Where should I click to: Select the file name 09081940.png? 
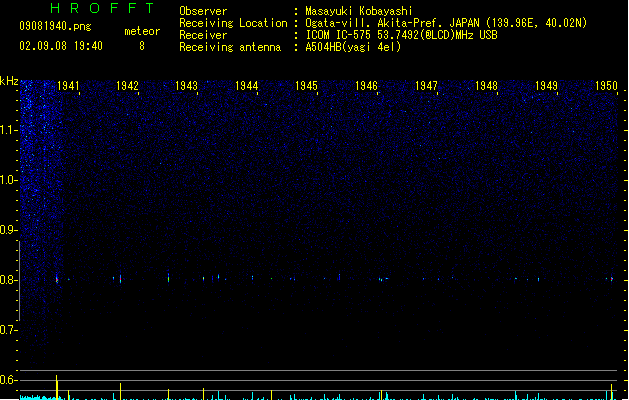(x=55, y=26)
